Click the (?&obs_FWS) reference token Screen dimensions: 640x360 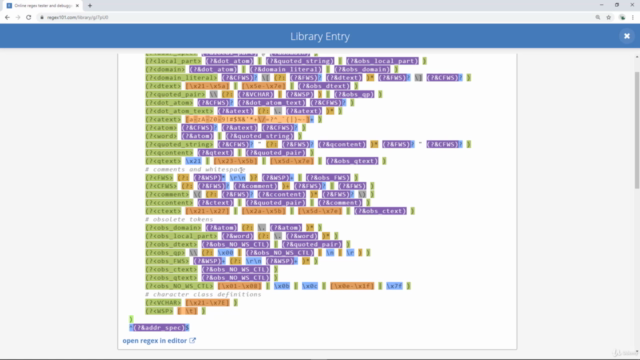(x=328, y=178)
